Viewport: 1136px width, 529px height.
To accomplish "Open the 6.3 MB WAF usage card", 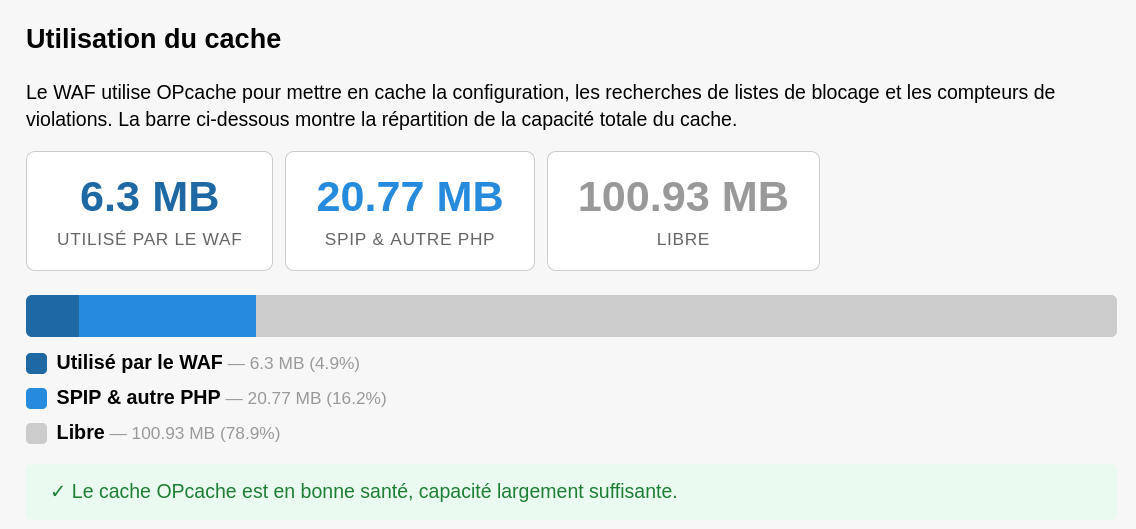I will click(x=149, y=211).
